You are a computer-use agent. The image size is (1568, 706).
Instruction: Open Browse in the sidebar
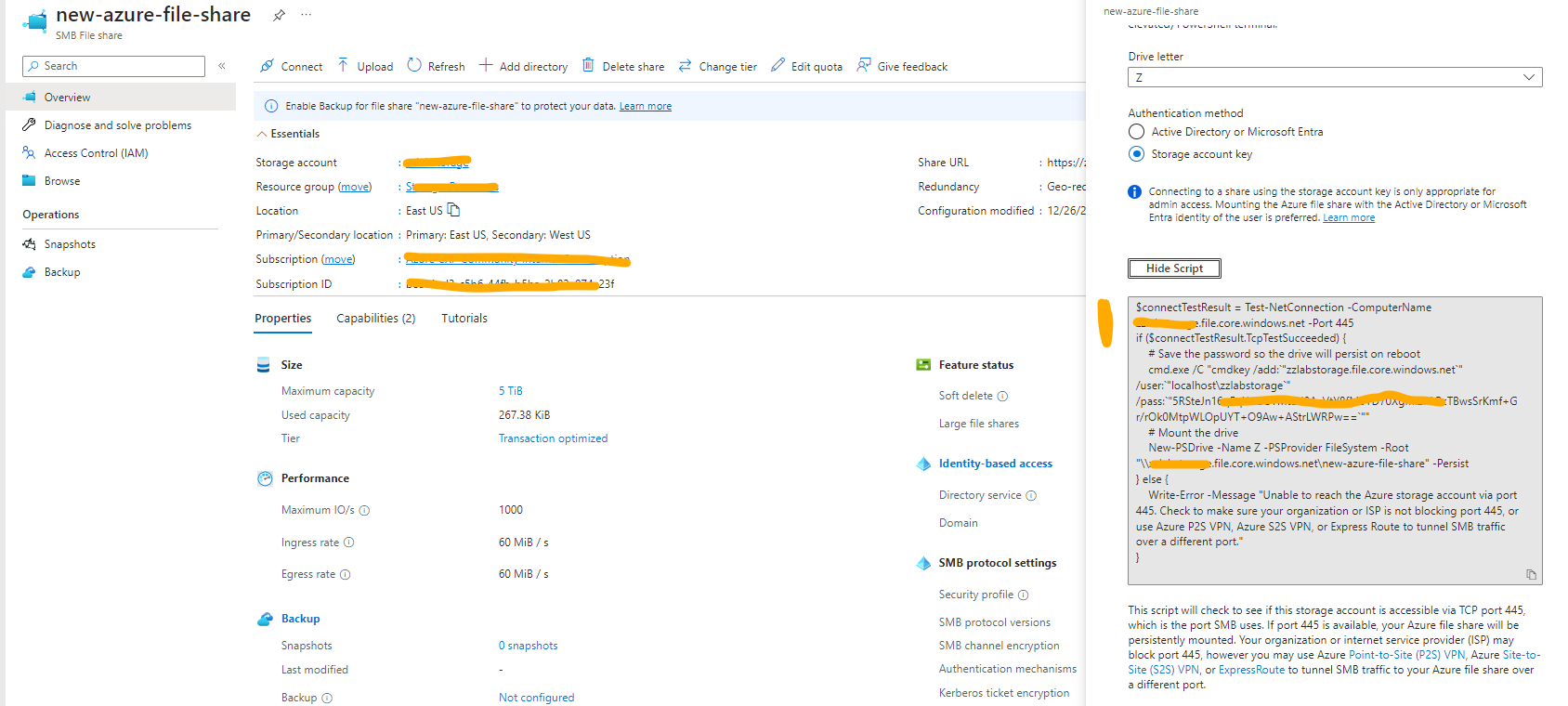point(62,181)
